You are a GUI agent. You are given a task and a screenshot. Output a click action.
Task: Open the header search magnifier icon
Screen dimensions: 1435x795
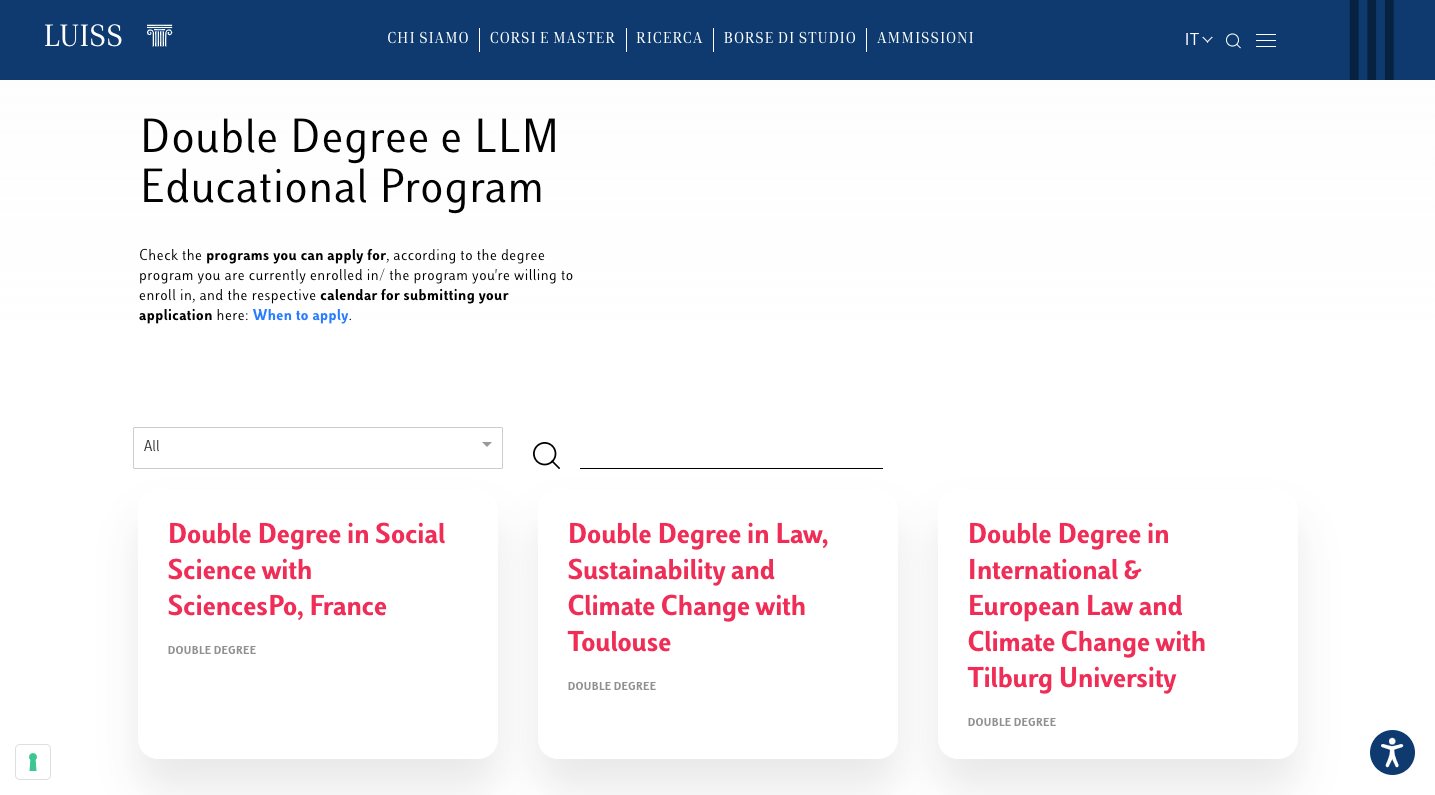pyautogui.click(x=1233, y=41)
